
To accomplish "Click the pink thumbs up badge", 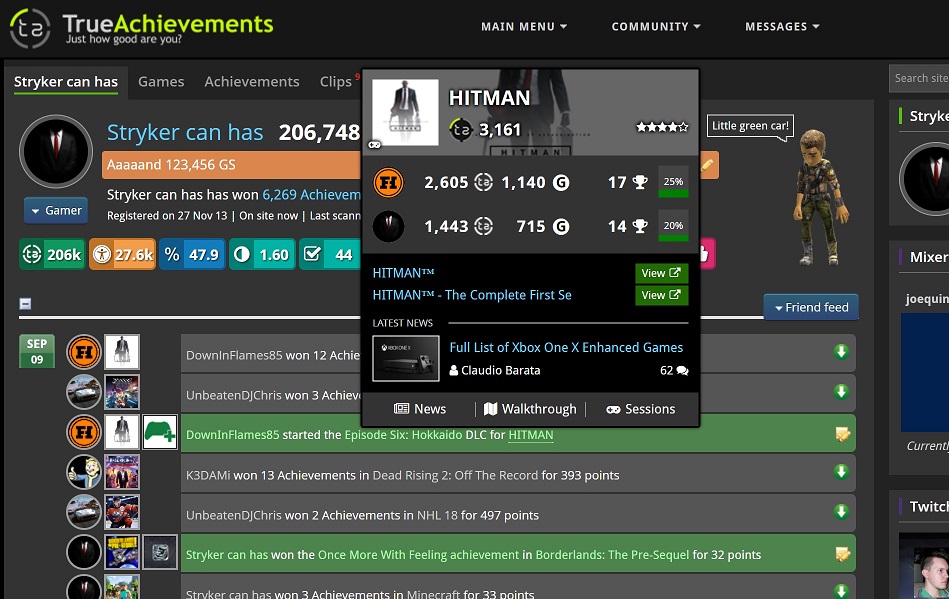I will pos(707,254).
